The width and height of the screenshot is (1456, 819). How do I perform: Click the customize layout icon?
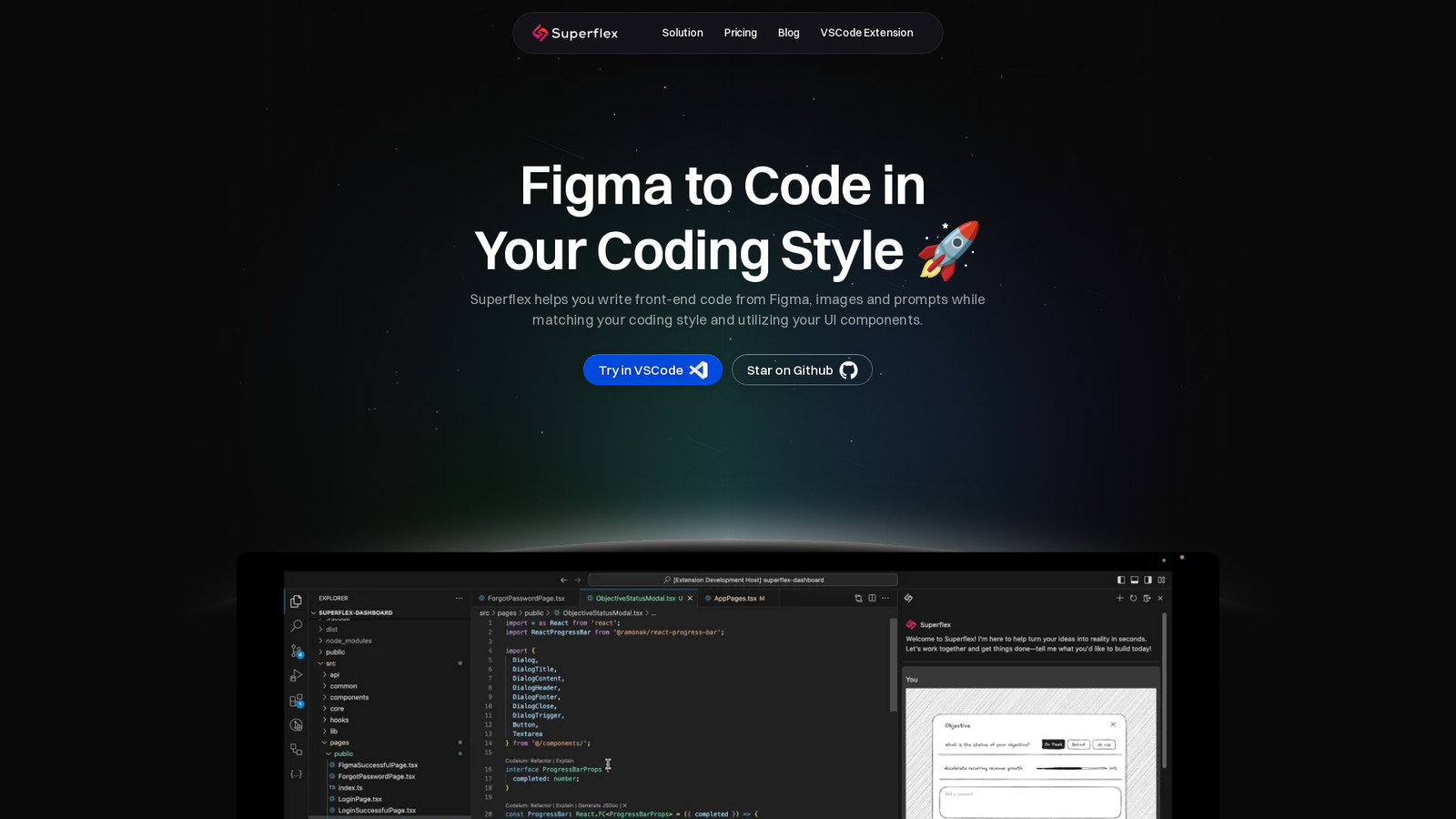(x=1161, y=580)
